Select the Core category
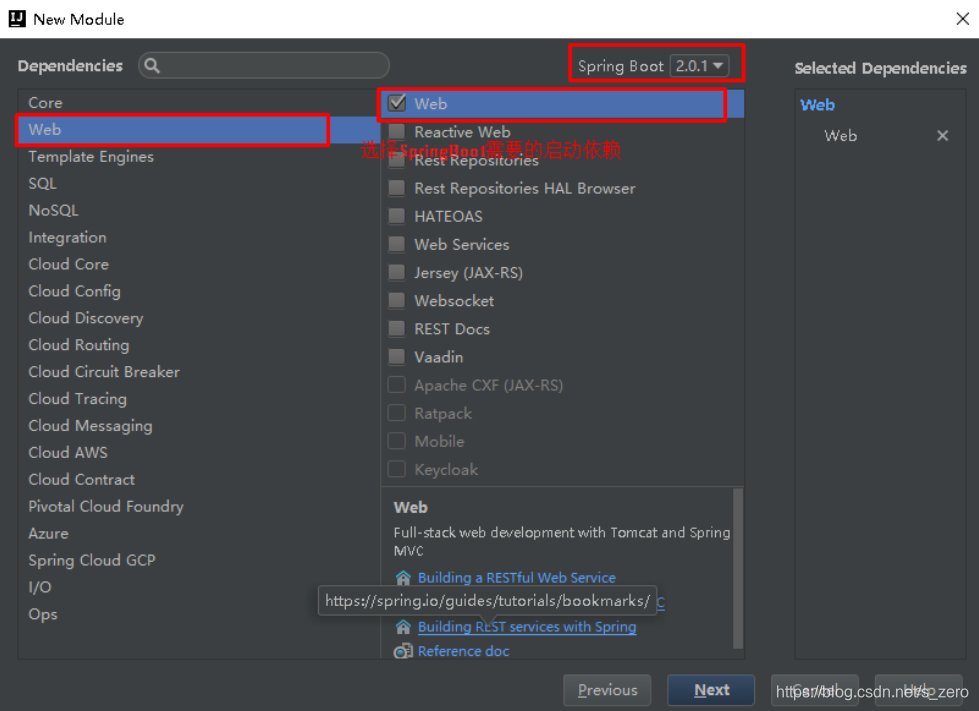979x711 pixels. [x=199, y=102]
